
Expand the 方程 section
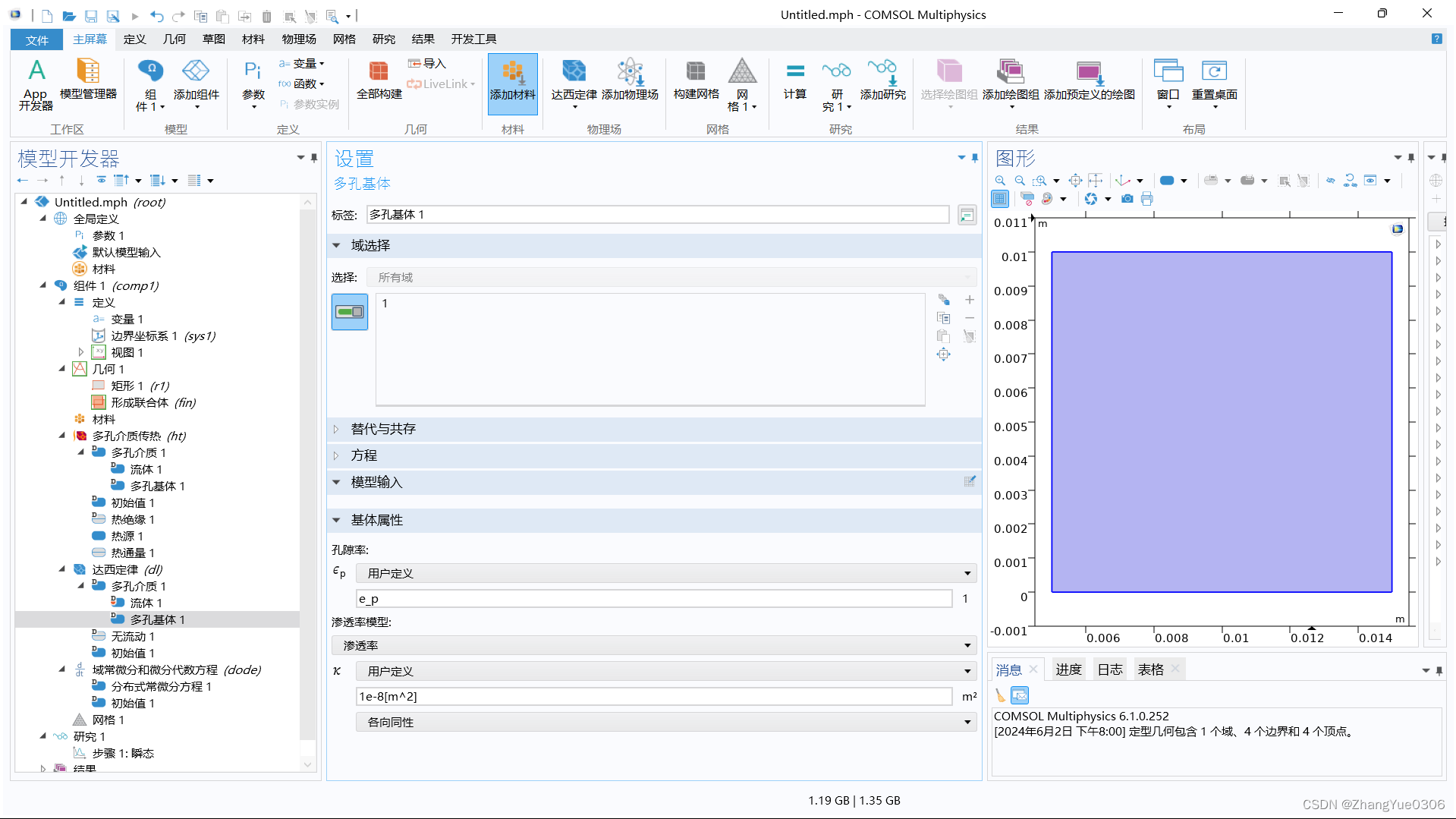pyautogui.click(x=336, y=456)
